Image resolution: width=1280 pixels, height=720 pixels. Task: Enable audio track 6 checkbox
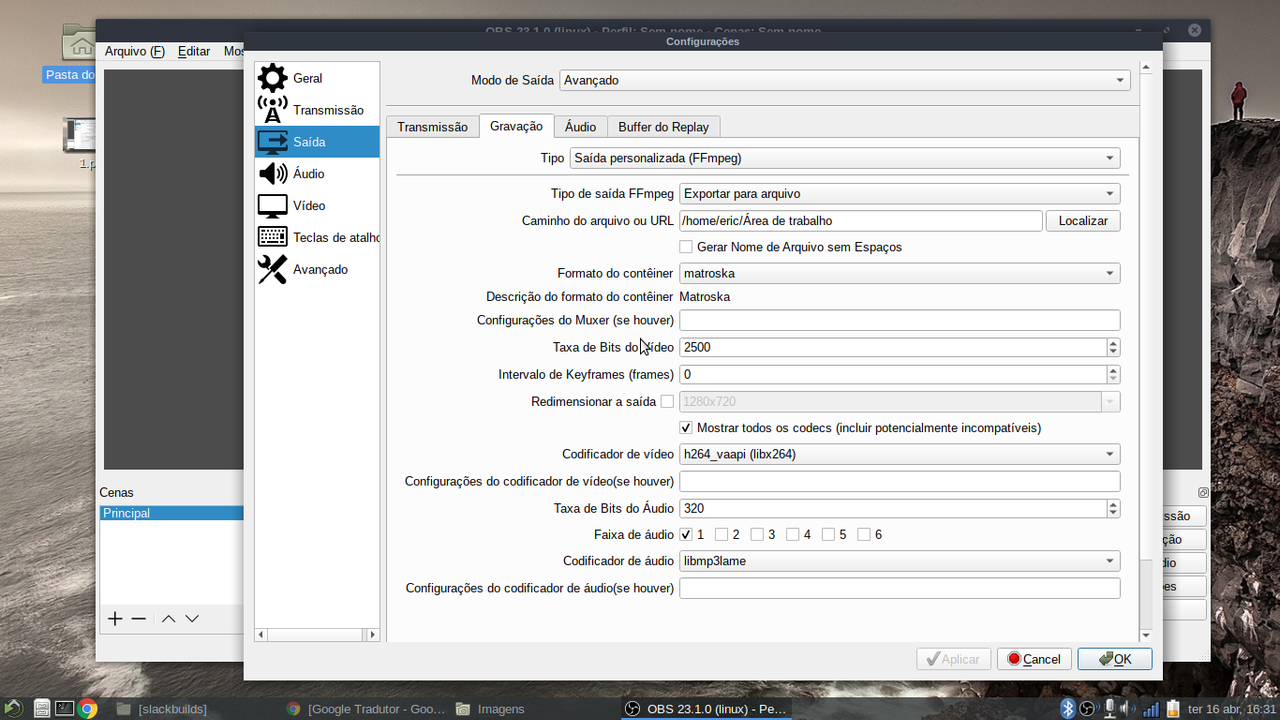[x=863, y=535]
